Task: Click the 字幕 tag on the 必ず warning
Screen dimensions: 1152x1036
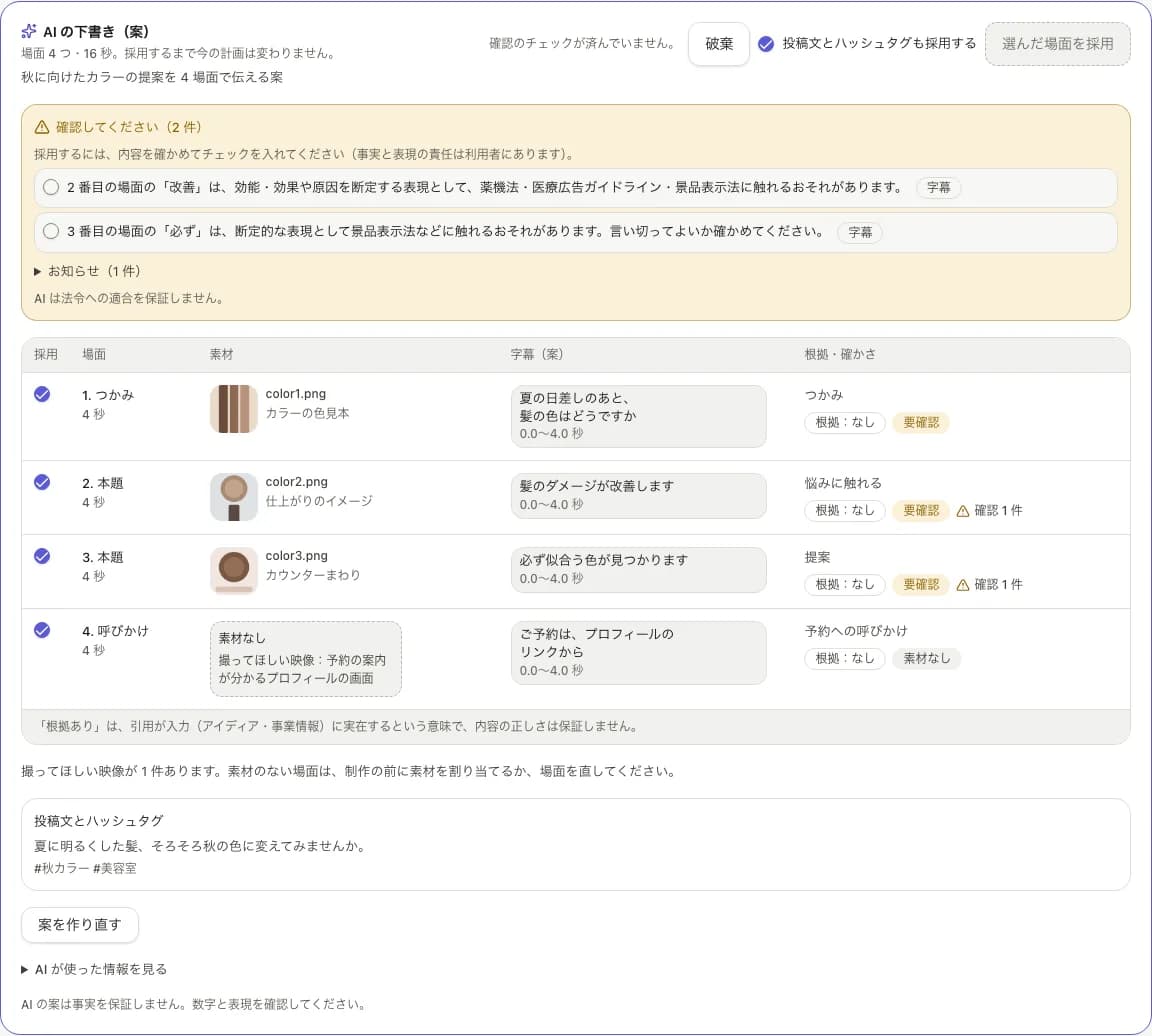Action: (x=860, y=232)
